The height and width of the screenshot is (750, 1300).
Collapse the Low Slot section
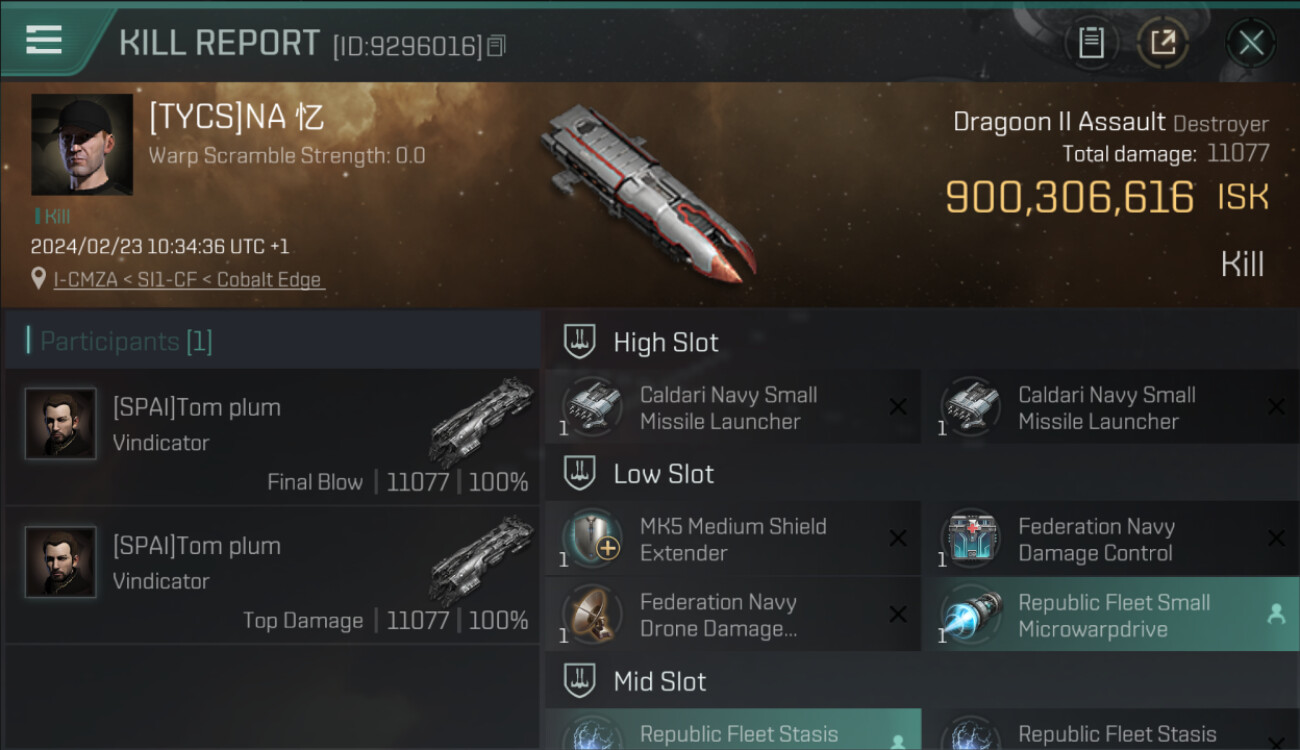coord(580,474)
